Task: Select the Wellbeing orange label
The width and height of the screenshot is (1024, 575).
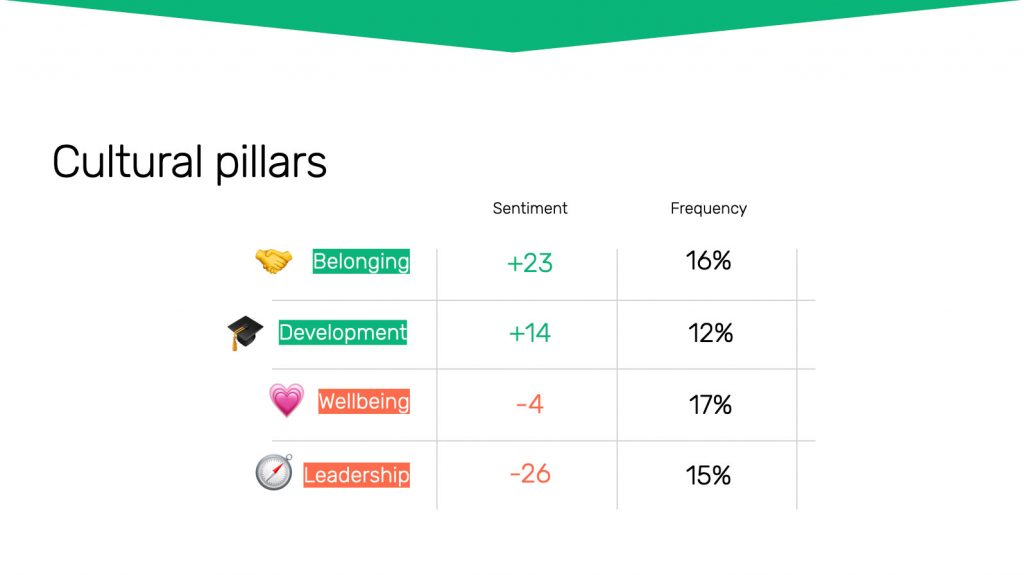Action: [364, 401]
